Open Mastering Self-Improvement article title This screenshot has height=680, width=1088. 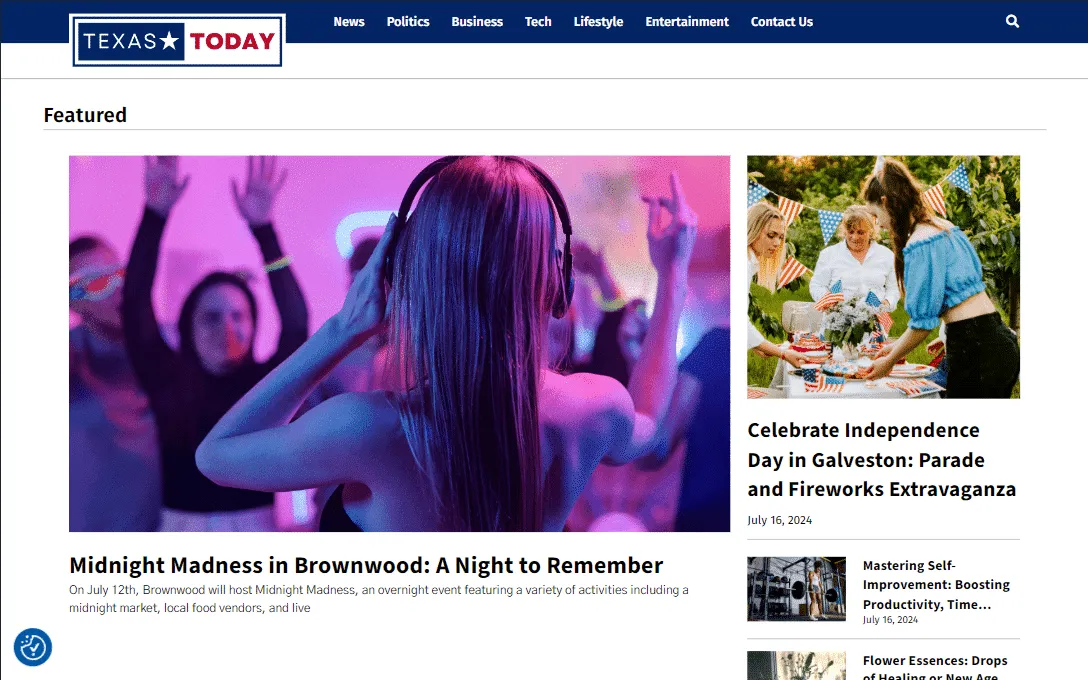pos(936,585)
